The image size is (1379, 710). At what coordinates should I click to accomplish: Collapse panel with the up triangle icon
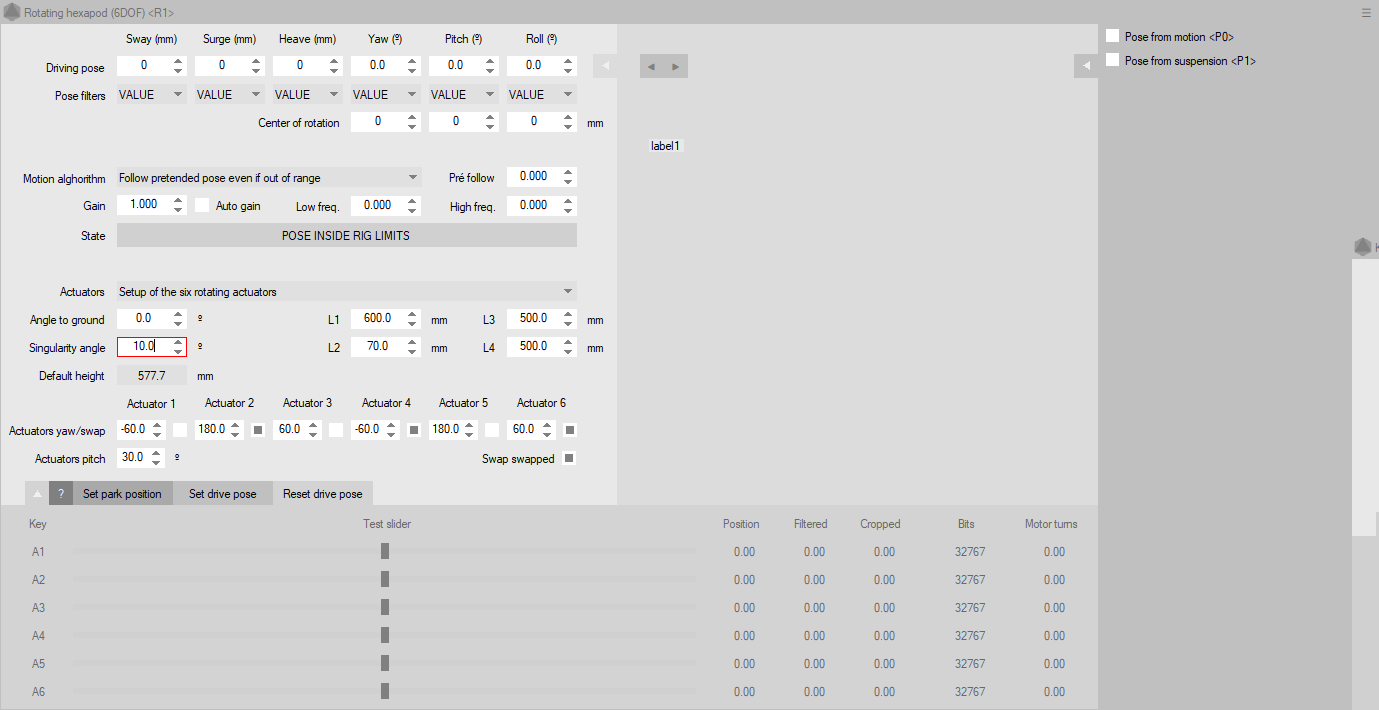(37, 494)
